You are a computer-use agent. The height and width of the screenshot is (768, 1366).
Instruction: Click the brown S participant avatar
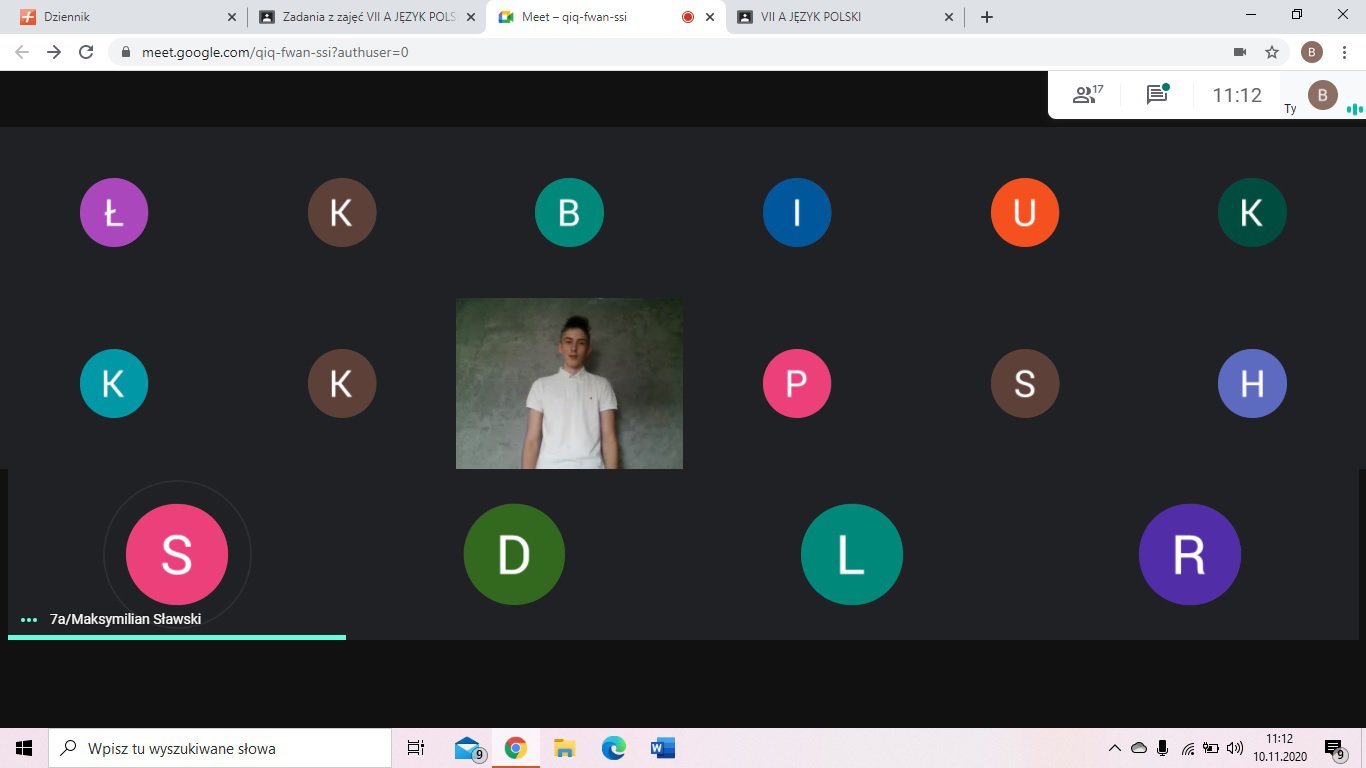pos(1024,383)
